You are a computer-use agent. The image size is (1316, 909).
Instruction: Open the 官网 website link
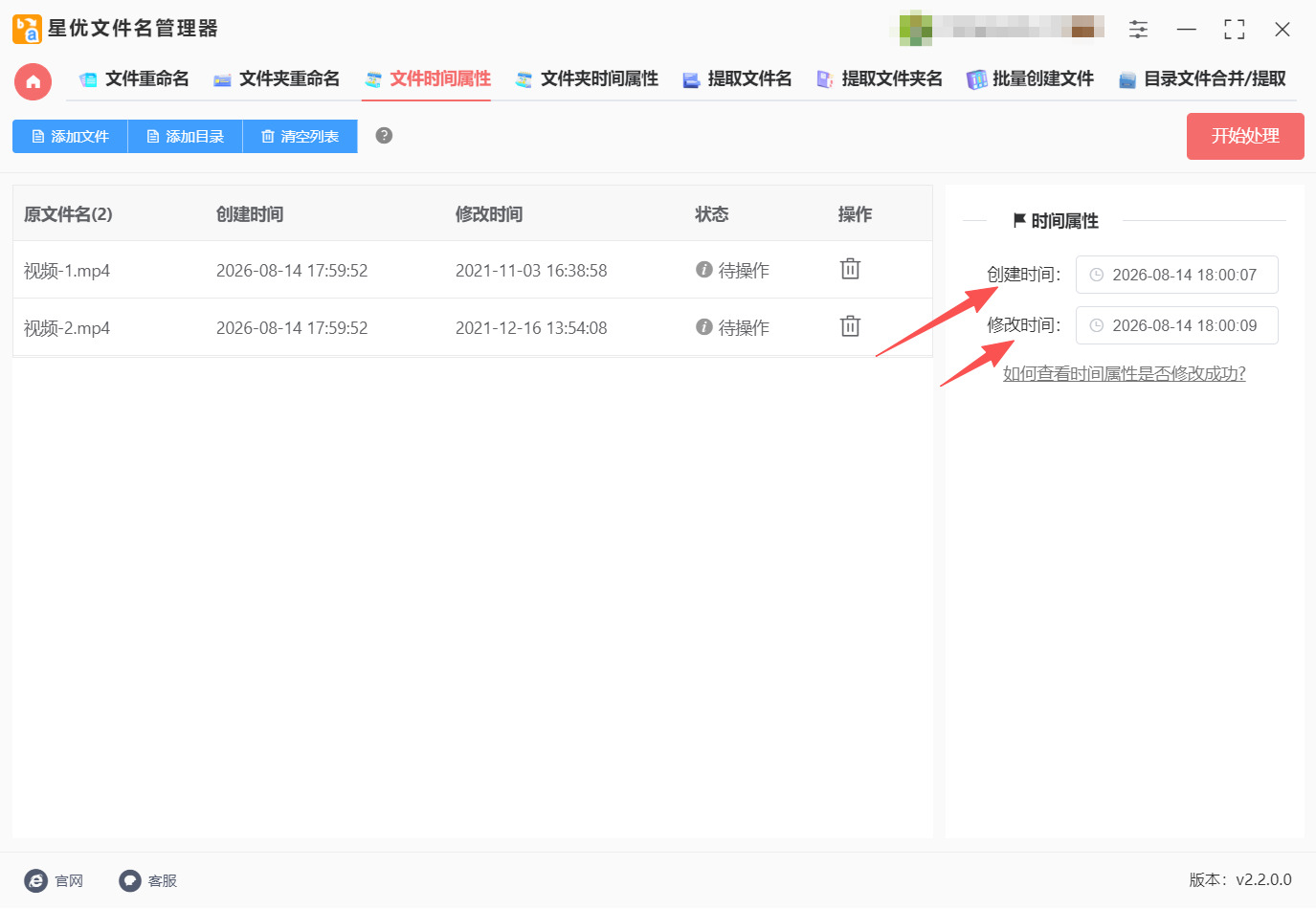click(69, 881)
